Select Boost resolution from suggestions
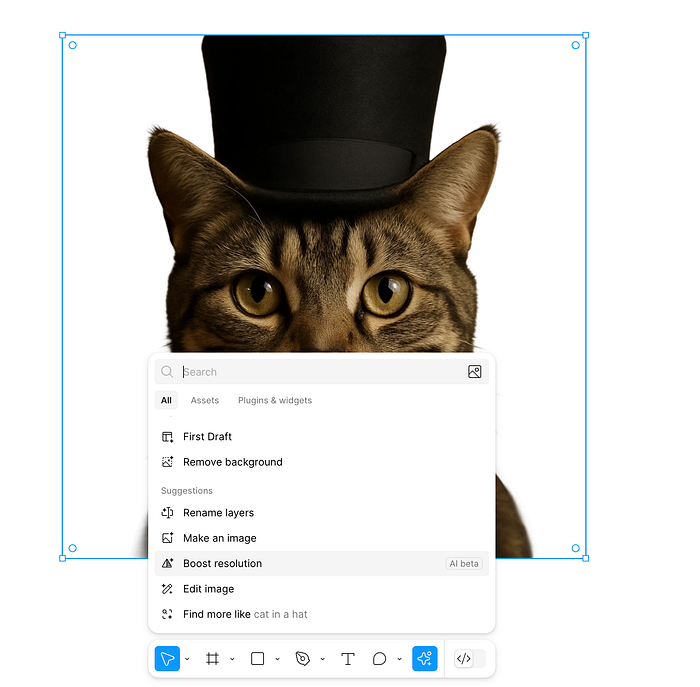The width and height of the screenshot is (700, 687). click(x=222, y=564)
